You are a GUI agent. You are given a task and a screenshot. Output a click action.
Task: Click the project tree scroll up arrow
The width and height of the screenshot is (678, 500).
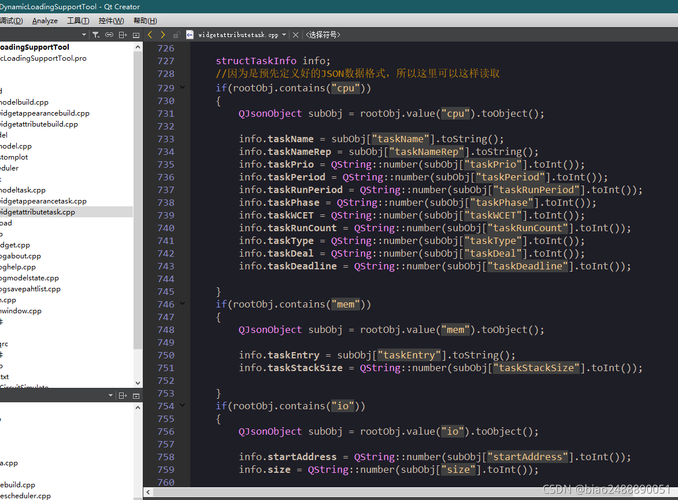pyautogui.click(x=138, y=47)
